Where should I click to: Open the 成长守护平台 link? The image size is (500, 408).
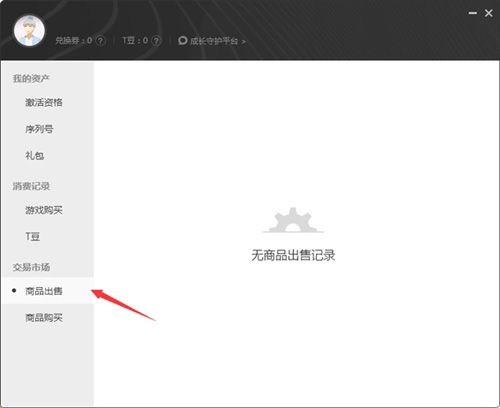click(x=214, y=41)
